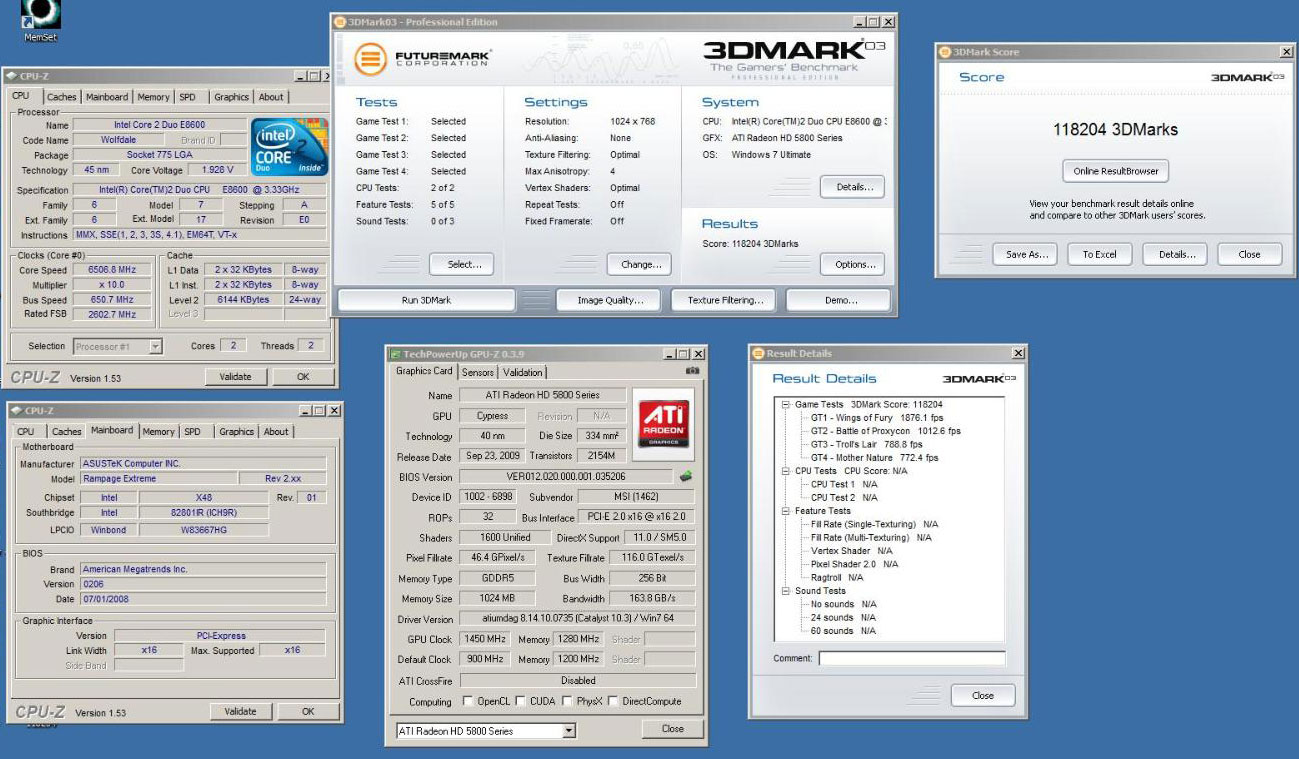
Task: Open the MemSet desktop shortcut
Action: pos(40,14)
